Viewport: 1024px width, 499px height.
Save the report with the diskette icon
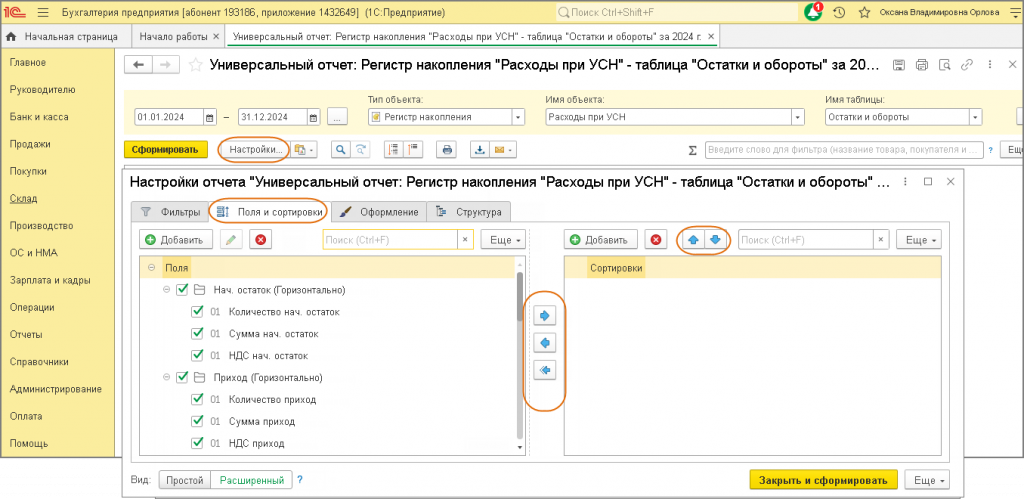pyautogui.click(x=899, y=65)
